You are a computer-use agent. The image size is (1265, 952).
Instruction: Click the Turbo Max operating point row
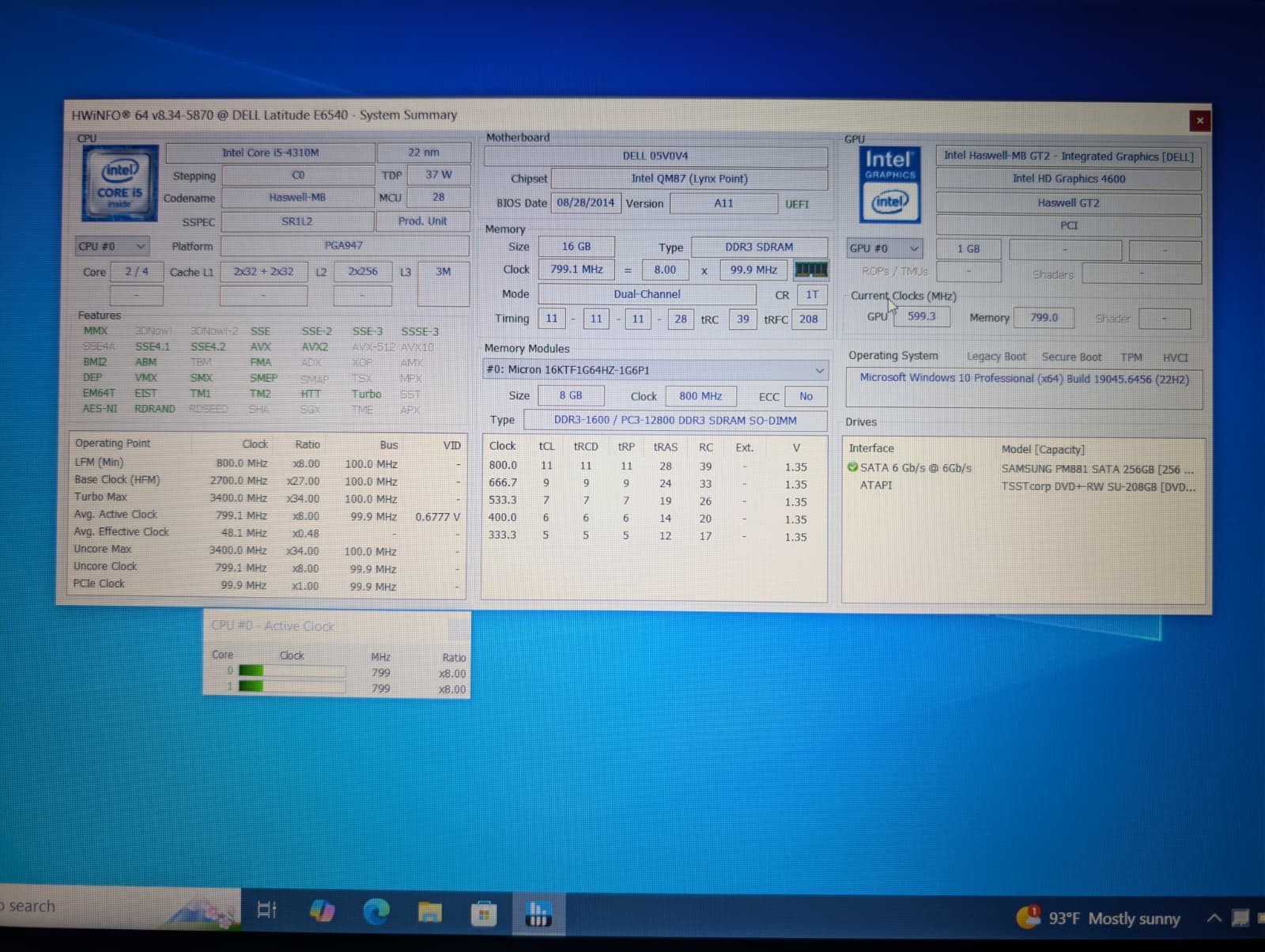point(268,498)
